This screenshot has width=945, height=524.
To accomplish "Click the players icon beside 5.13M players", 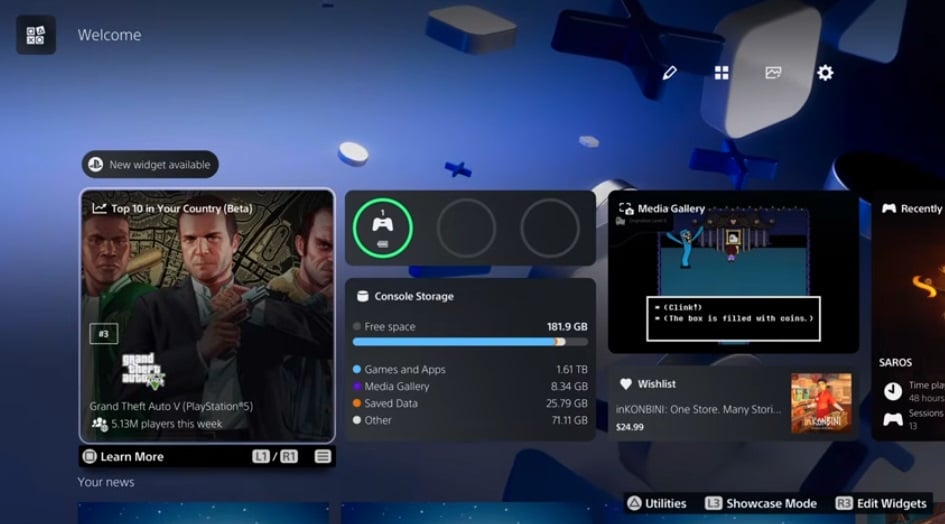I will [99, 424].
